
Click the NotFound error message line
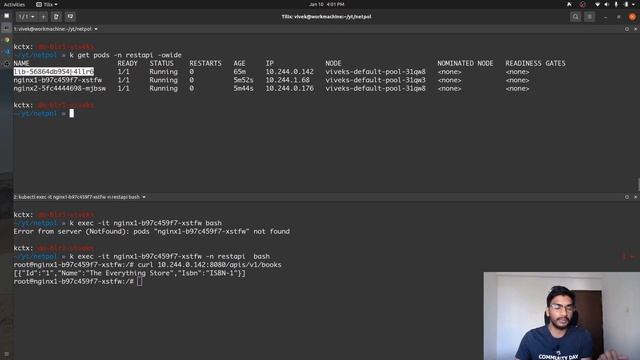[151, 231]
